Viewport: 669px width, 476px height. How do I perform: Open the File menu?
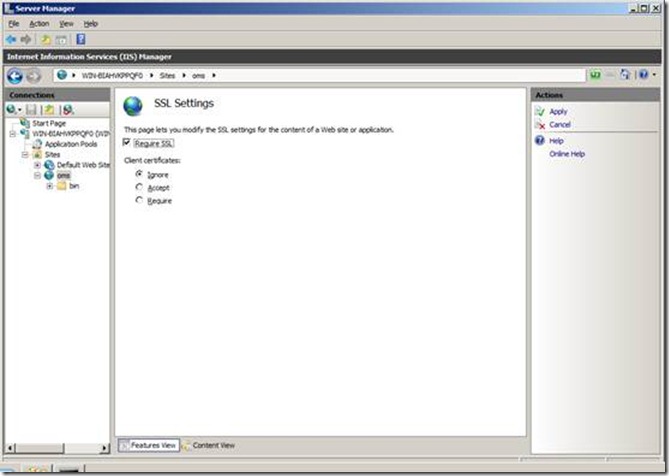14,24
